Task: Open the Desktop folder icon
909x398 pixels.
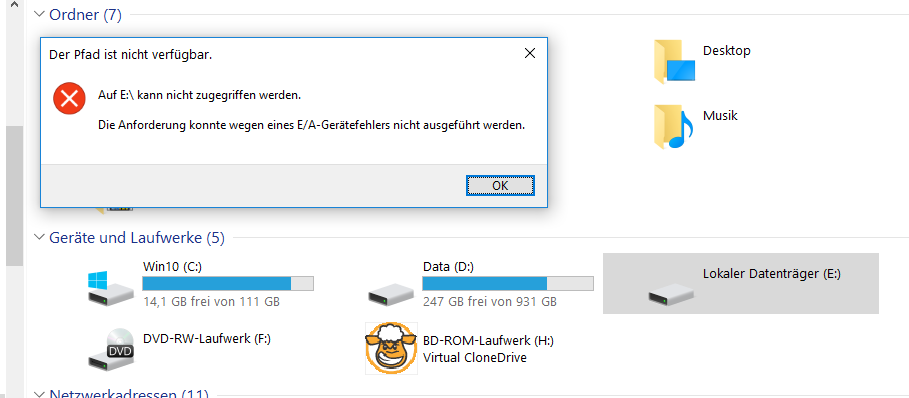Action: tap(675, 61)
